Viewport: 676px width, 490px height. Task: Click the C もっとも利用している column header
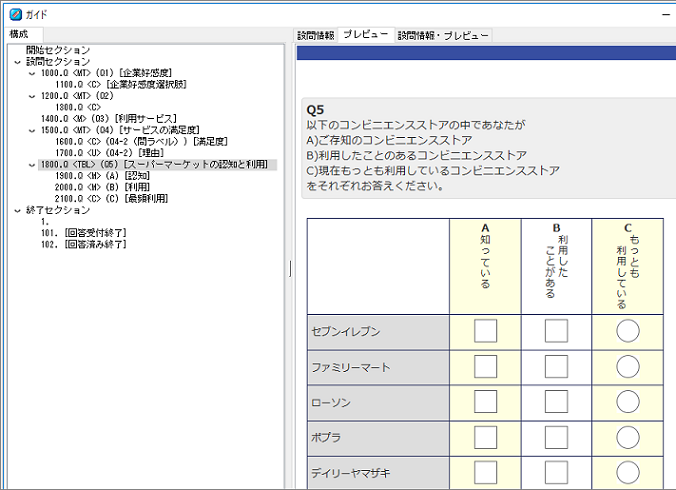pyautogui.click(x=628, y=266)
